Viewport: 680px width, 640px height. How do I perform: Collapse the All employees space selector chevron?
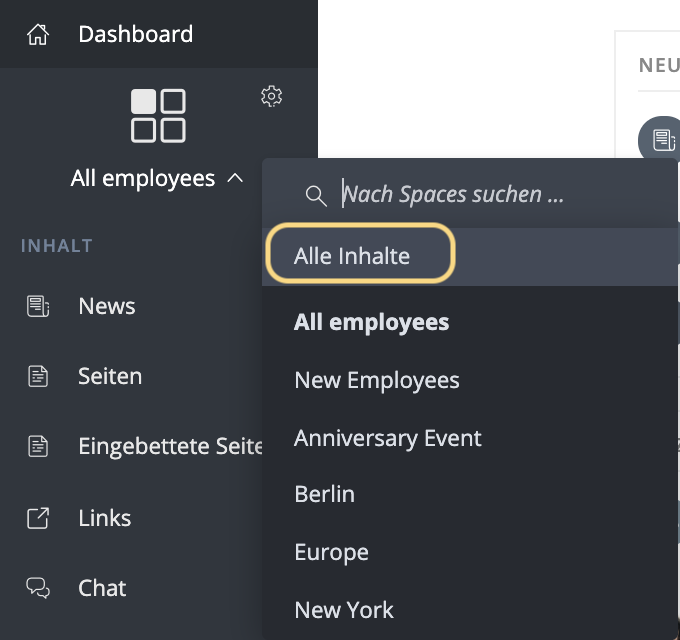point(235,178)
